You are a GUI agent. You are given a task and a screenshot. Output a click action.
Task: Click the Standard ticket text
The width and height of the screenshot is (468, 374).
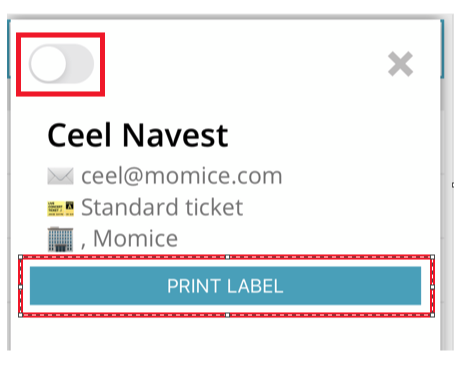tap(162, 207)
